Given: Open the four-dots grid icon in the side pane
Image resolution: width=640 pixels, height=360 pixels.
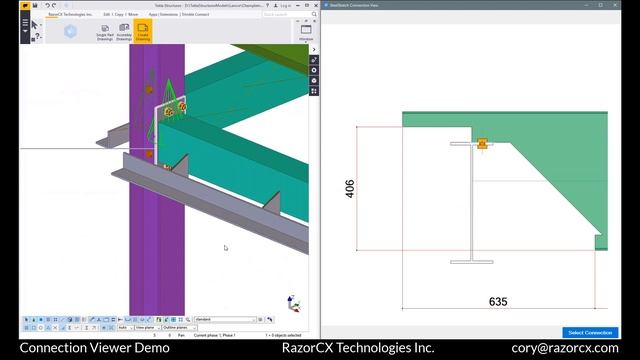Looking at the screenshot, I should tap(314, 91).
